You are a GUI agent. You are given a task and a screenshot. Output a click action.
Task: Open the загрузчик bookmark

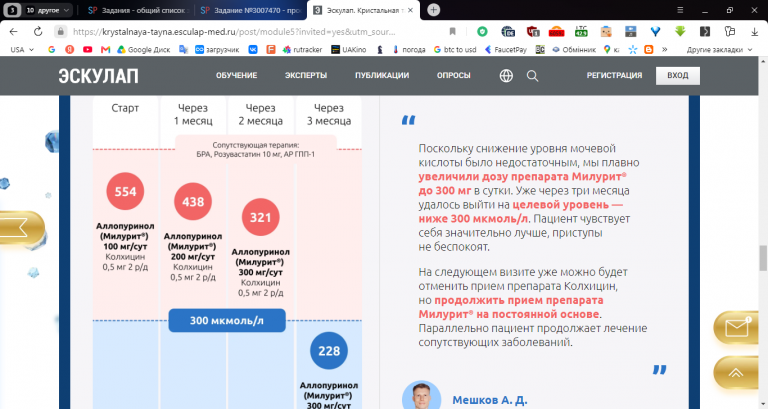pos(217,49)
